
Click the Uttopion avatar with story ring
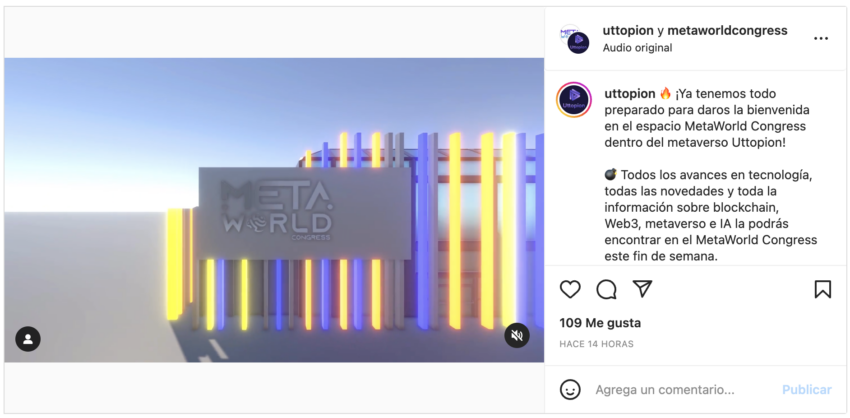tap(574, 100)
